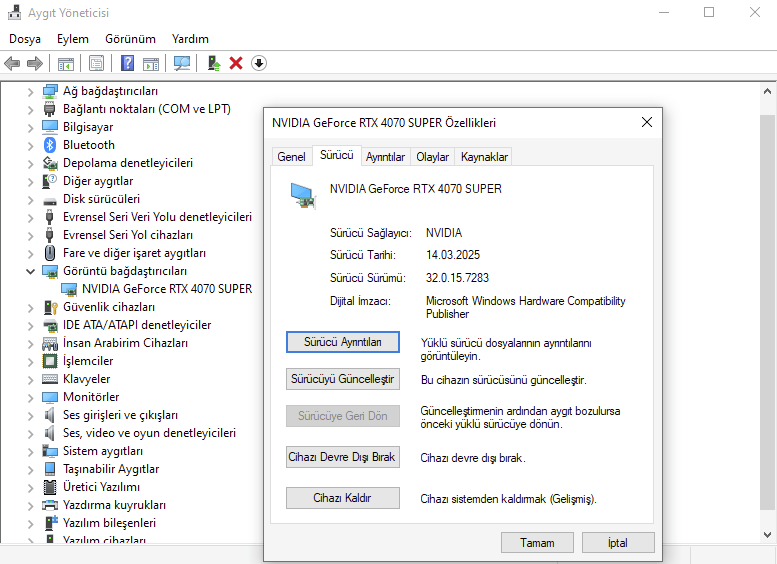
Task: Click the Sürücüyü Güncelleştir button
Action: pos(342,379)
